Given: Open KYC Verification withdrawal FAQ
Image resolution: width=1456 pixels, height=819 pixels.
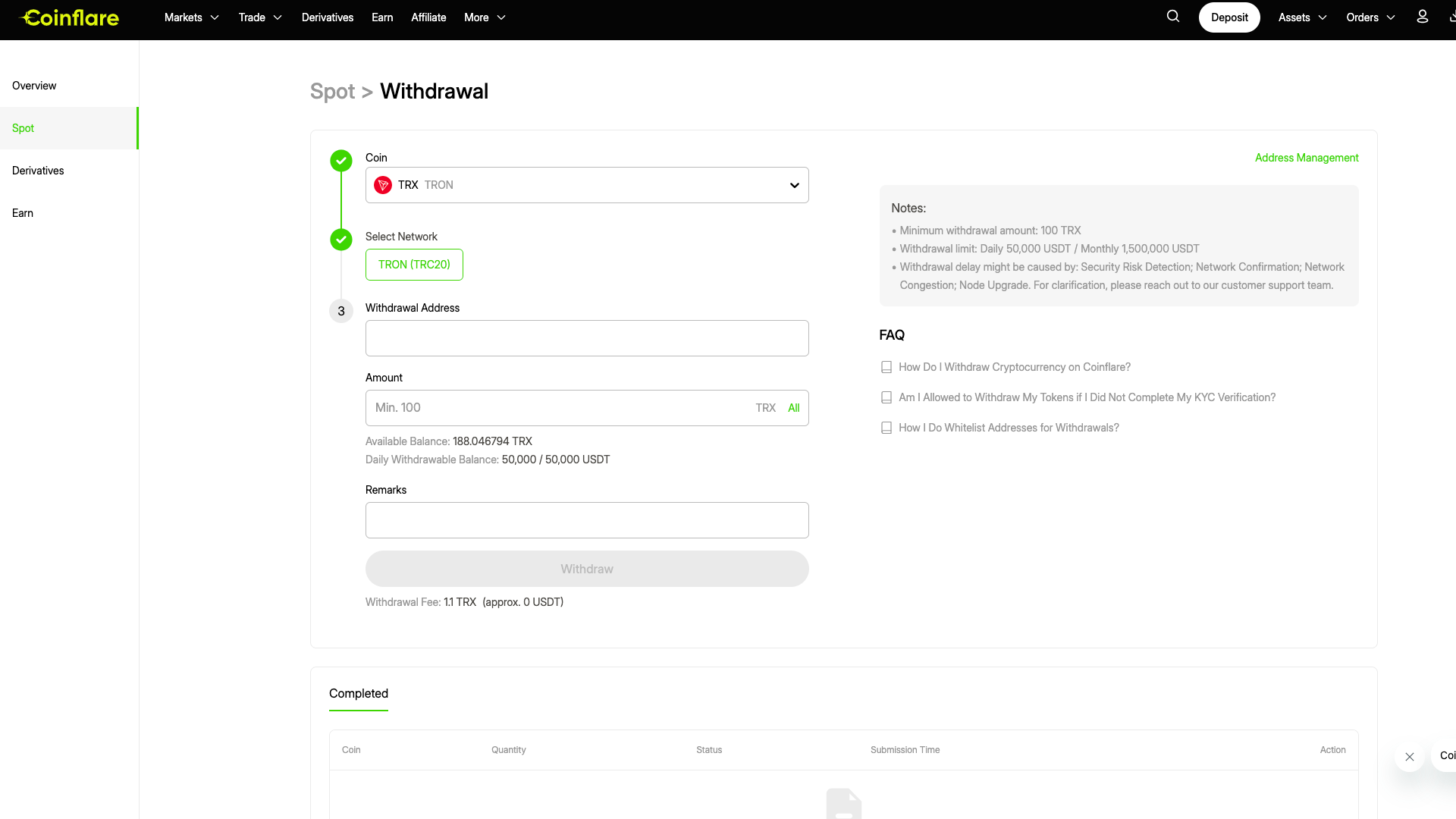Looking at the screenshot, I should 1087,397.
